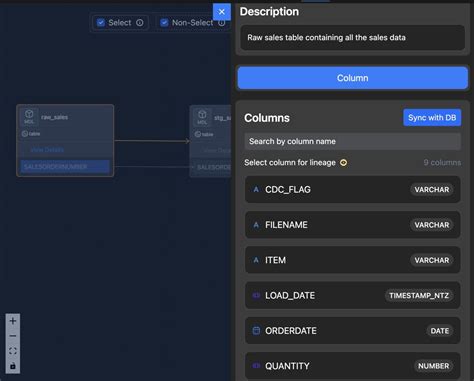Click the lineage info icon beside Select column

[x=343, y=163]
